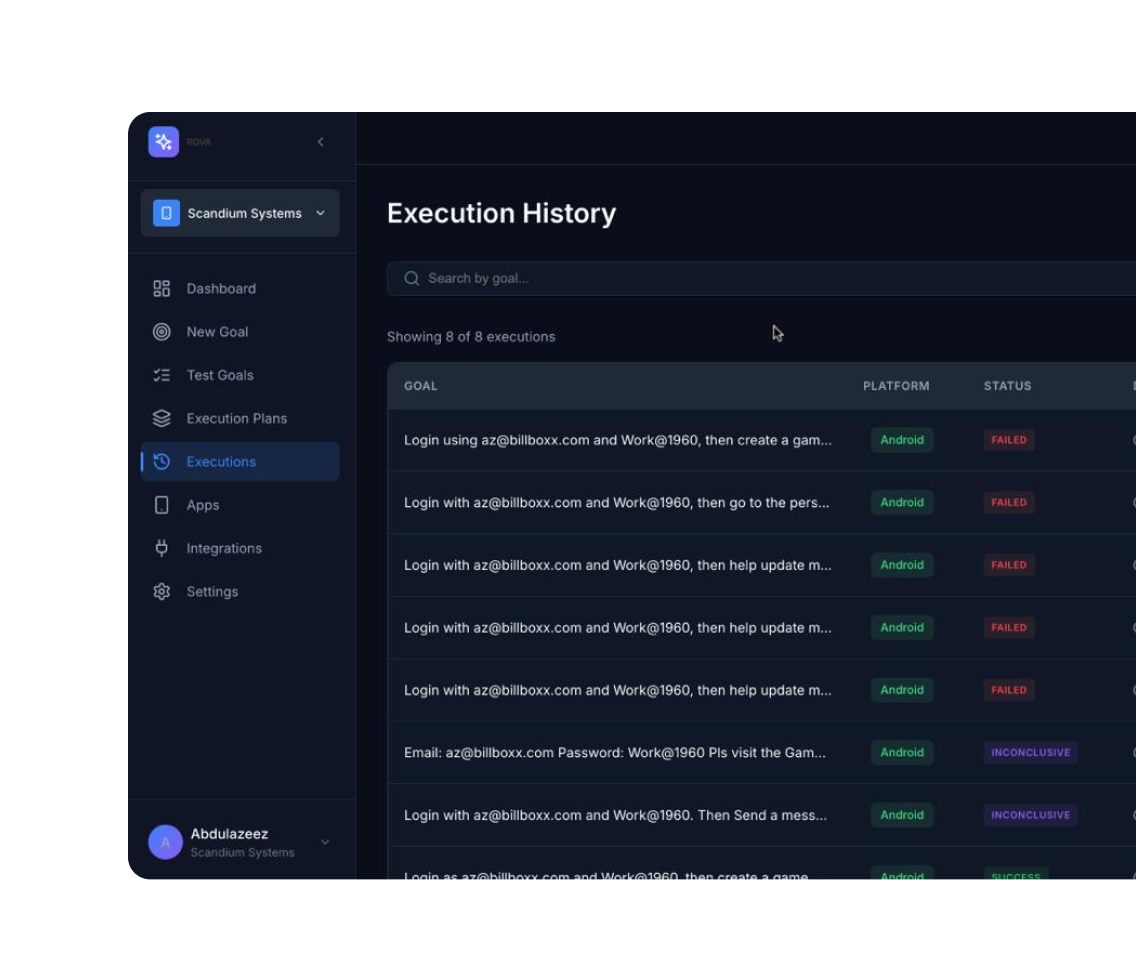Click the Android badge in the first row
The height and width of the screenshot is (980, 1136).
[901, 440]
